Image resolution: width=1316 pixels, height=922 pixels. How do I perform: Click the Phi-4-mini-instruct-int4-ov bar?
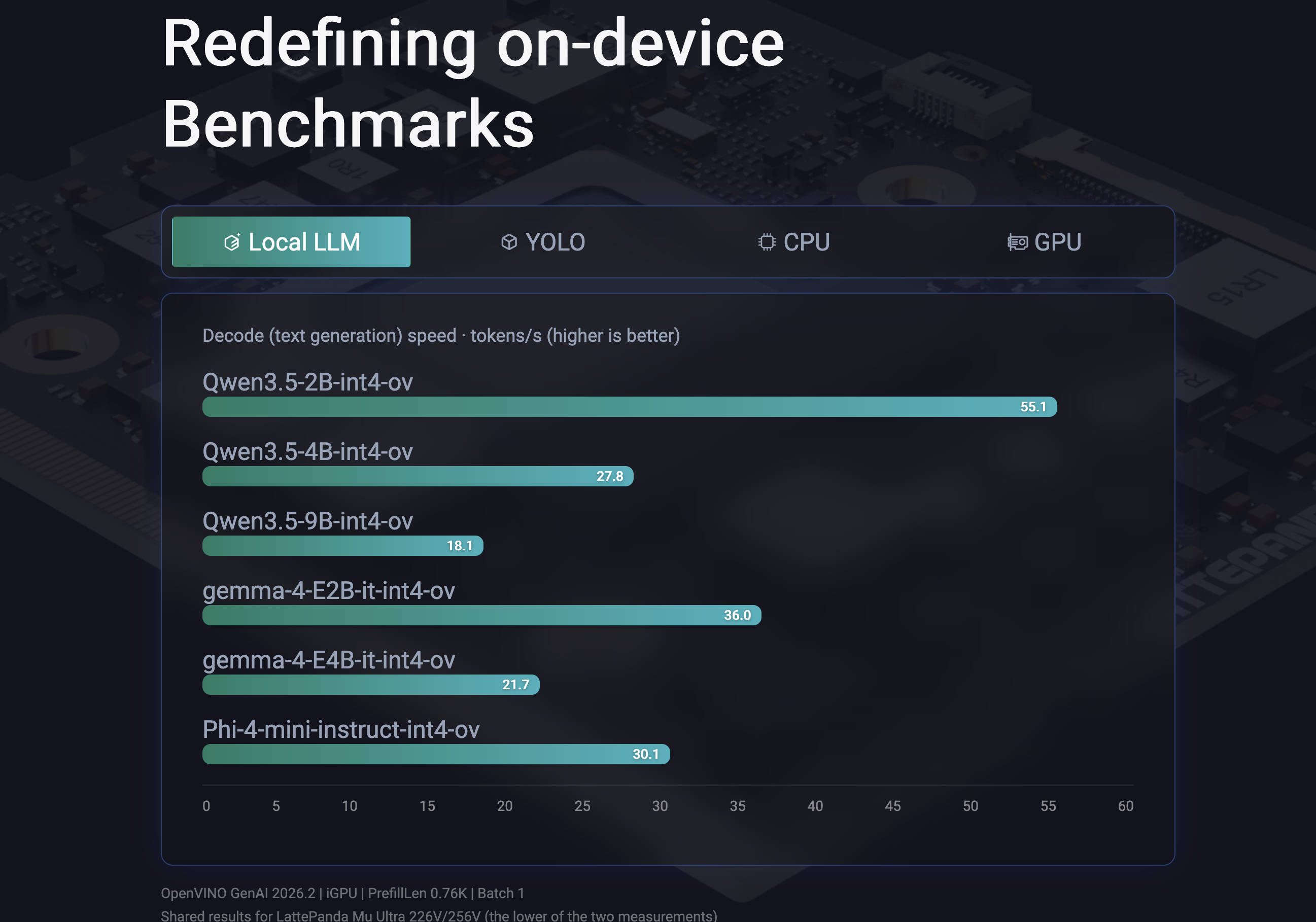pyautogui.click(x=436, y=754)
